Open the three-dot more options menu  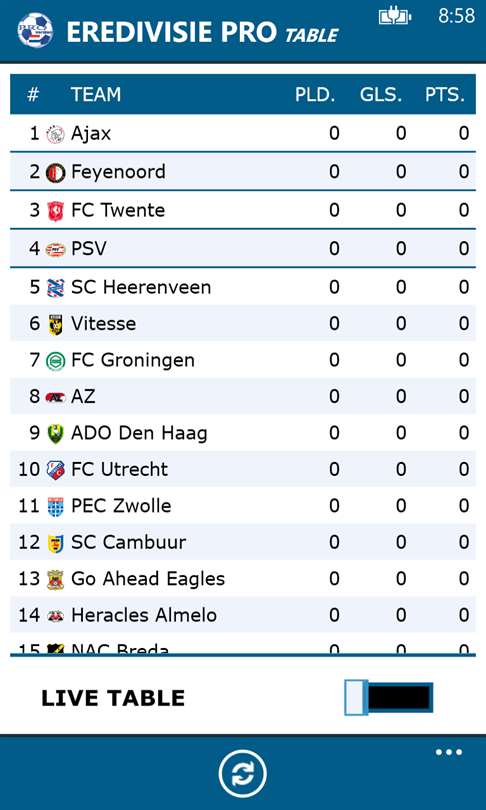[448, 752]
